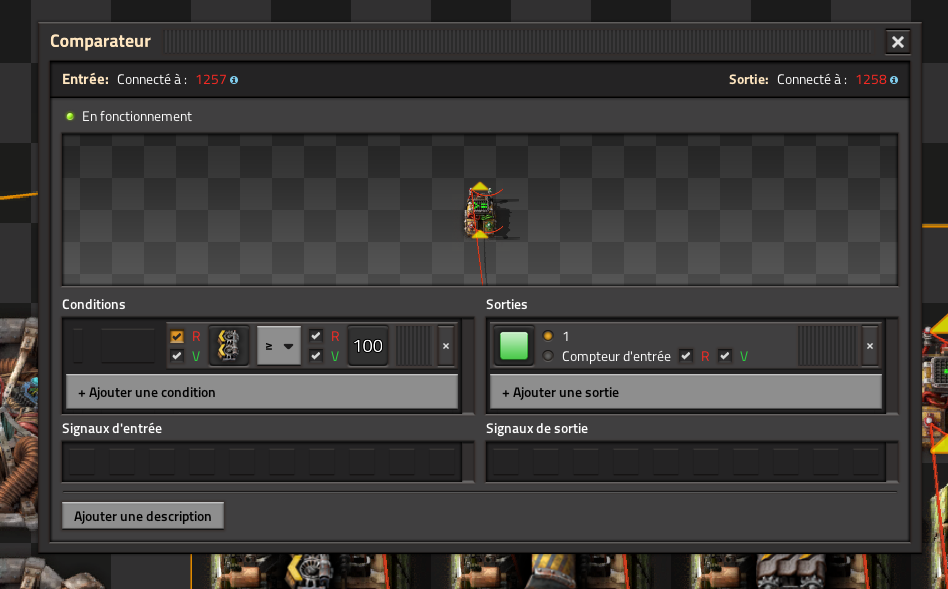Select 'Compteur d'entrée' radio option
948x589 pixels.
click(547, 356)
